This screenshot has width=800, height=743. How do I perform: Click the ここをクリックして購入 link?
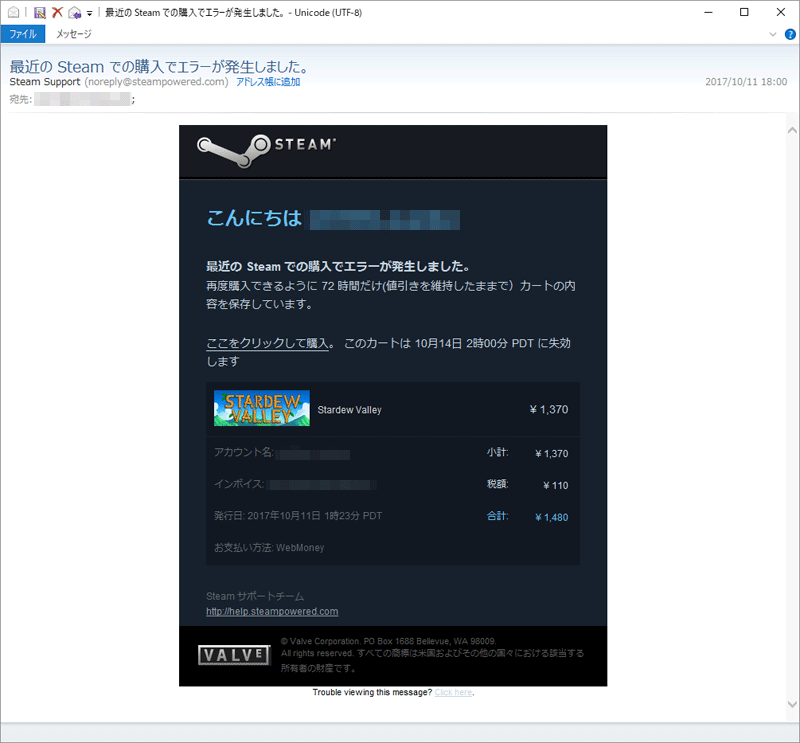point(267,343)
